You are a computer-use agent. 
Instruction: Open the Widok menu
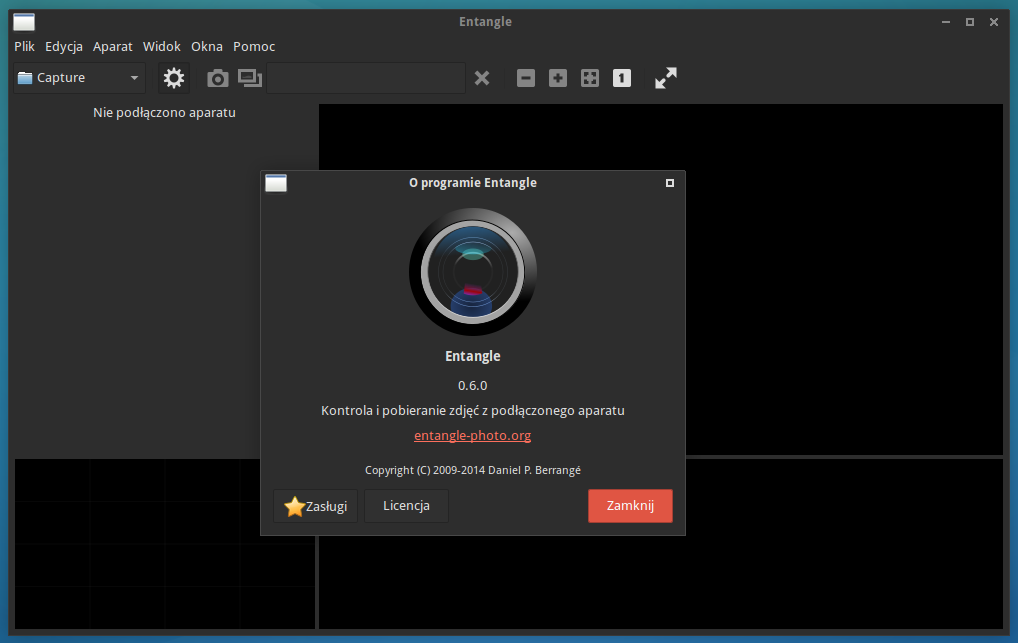click(x=162, y=46)
